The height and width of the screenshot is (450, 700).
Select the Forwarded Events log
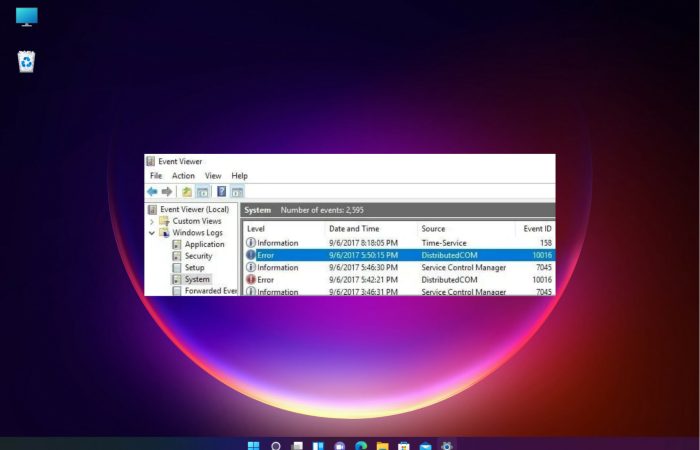(x=211, y=291)
